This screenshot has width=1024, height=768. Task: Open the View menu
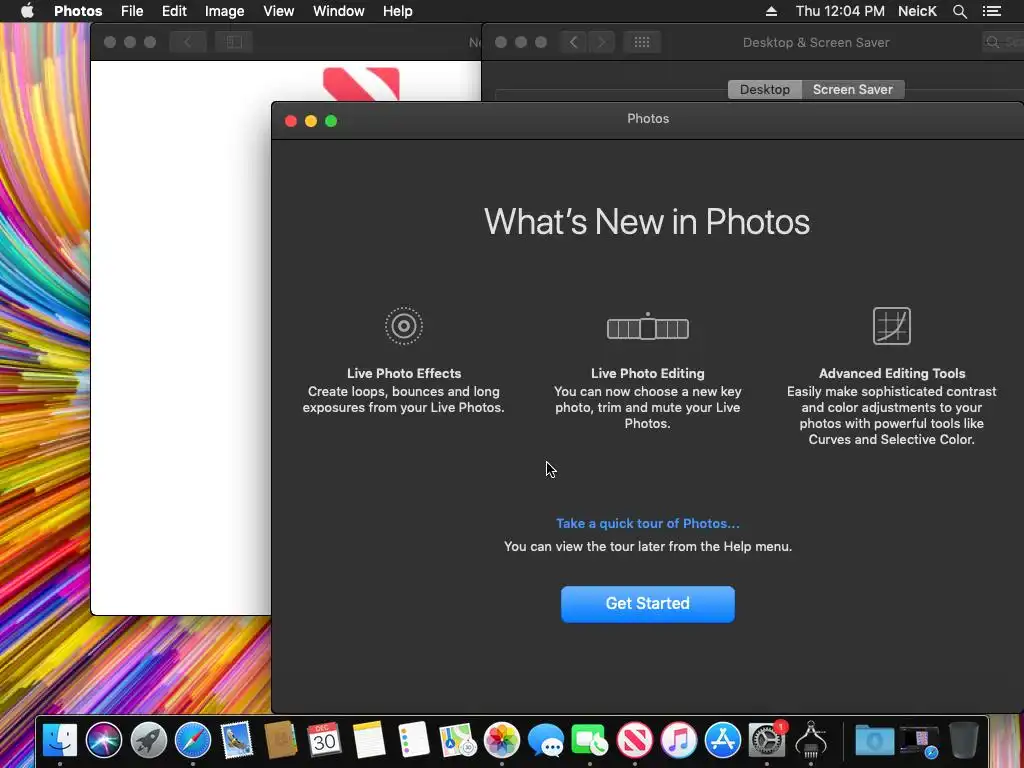pos(278,11)
